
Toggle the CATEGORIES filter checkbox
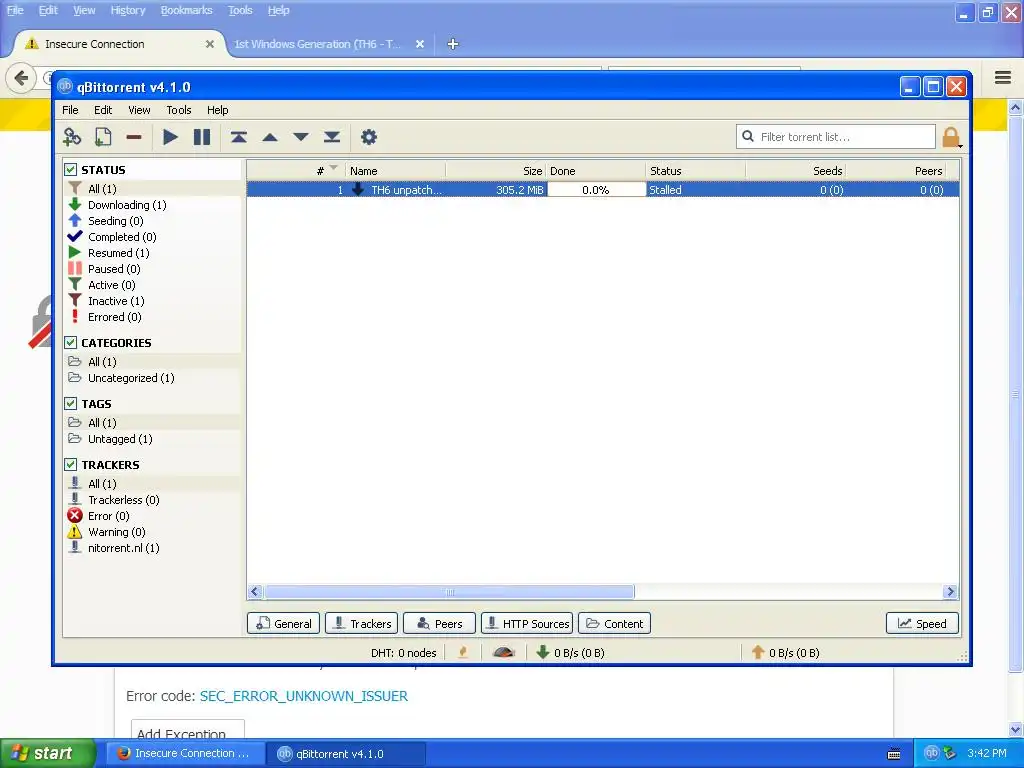[x=71, y=343]
